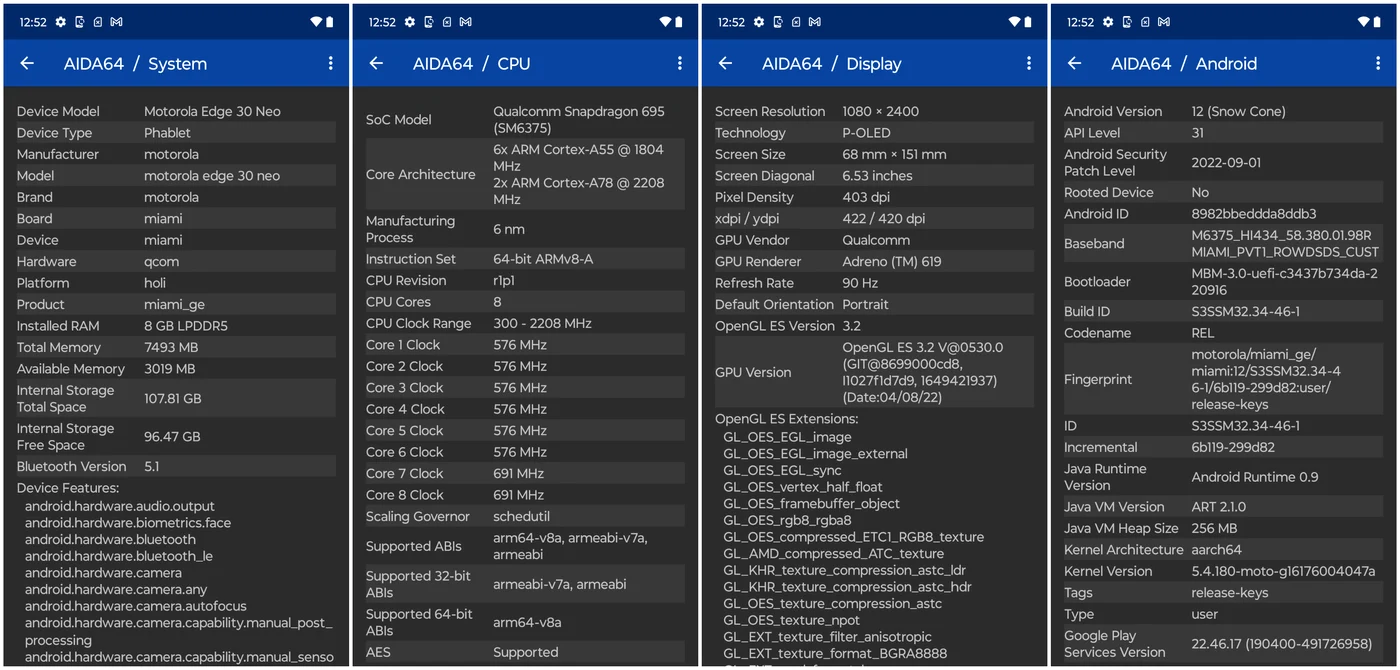Tap the Core 1 Clock row
1400x670 pixels.
523,345
